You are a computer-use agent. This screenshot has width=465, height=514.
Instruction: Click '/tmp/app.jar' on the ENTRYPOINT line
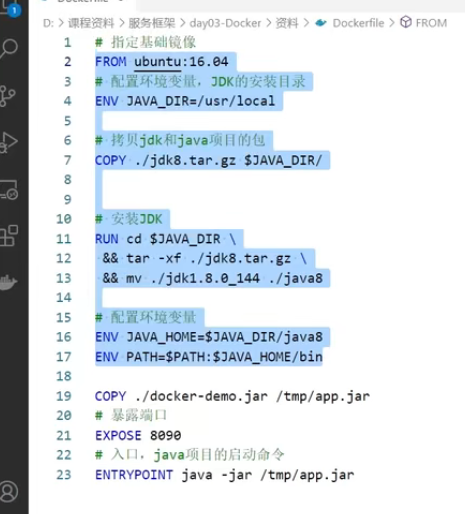[307, 475]
